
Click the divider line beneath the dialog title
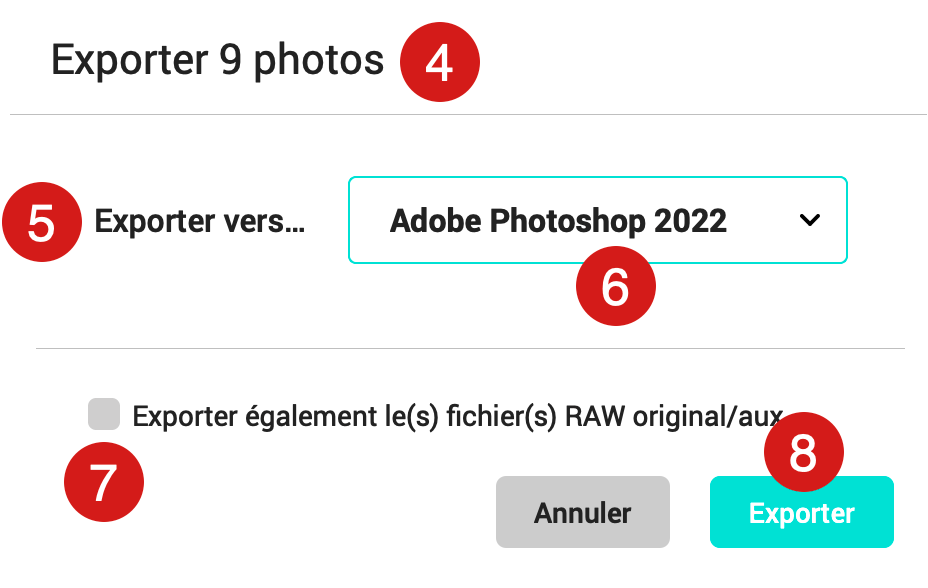coord(468,114)
